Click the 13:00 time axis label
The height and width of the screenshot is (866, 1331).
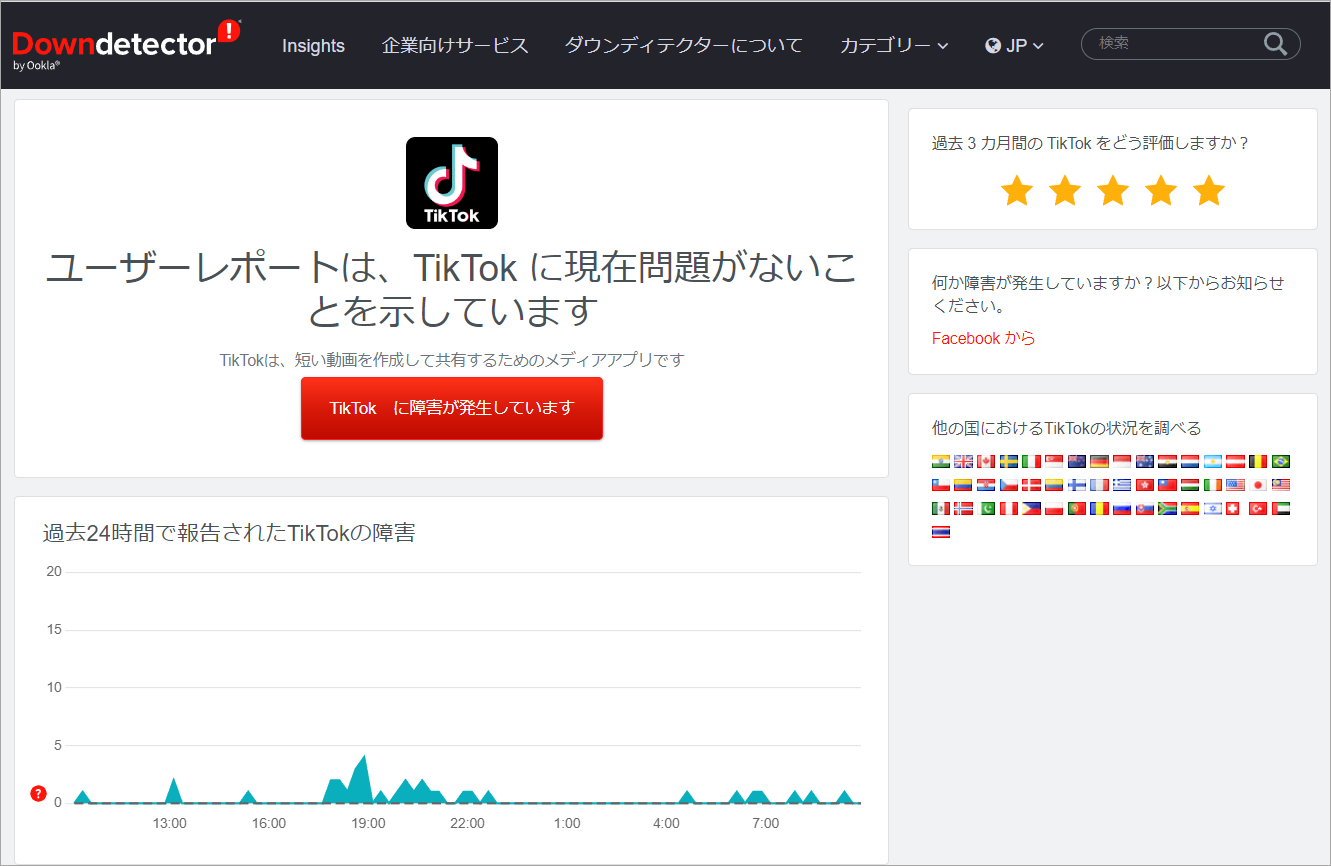click(x=169, y=823)
